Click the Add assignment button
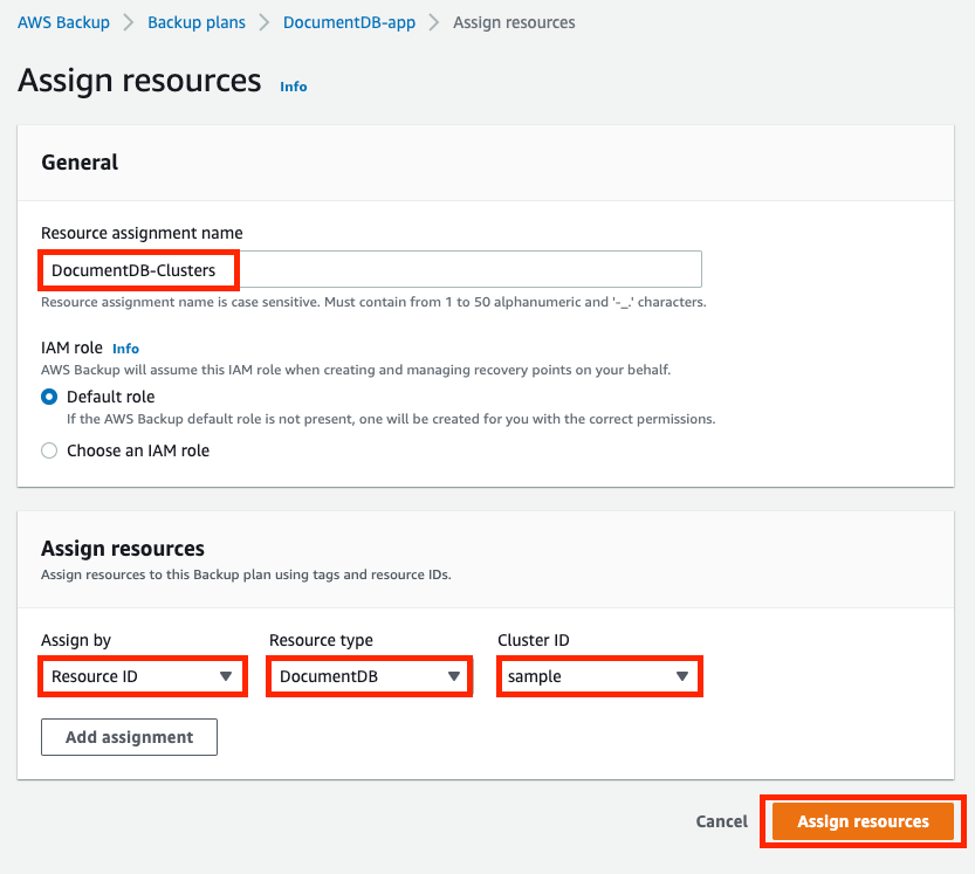 128,737
